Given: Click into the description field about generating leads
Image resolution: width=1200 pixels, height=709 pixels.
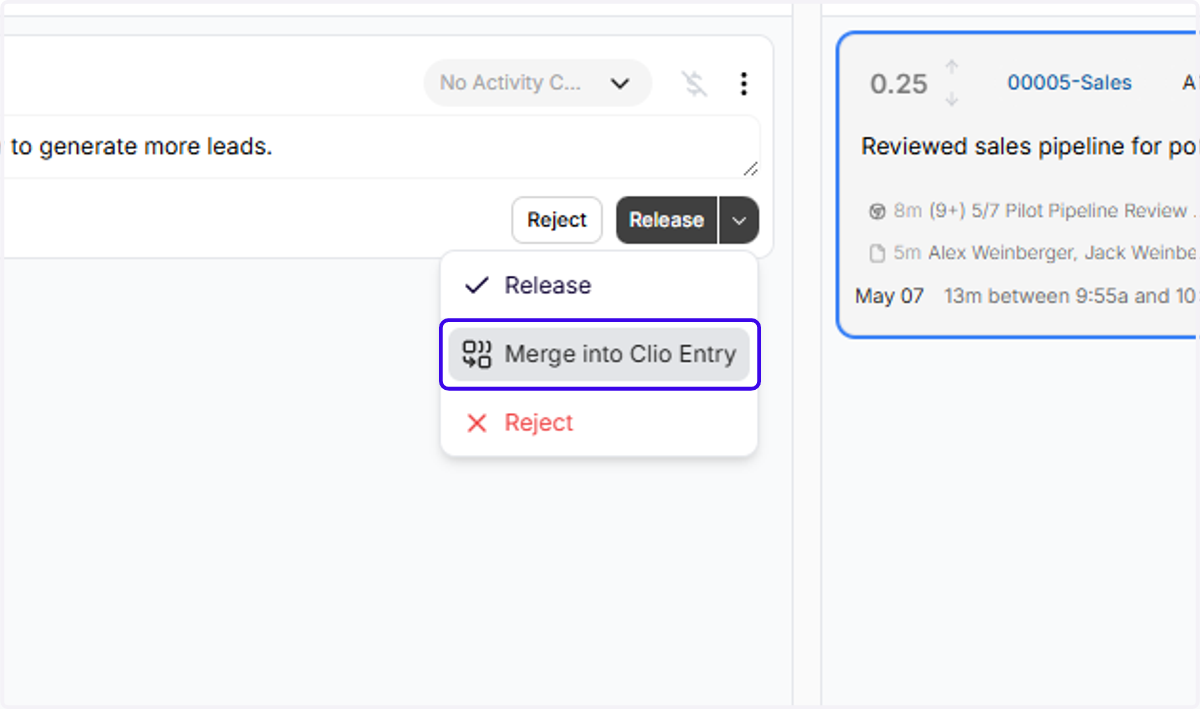Looking at the screenshot, I should (x=380, y=147).
